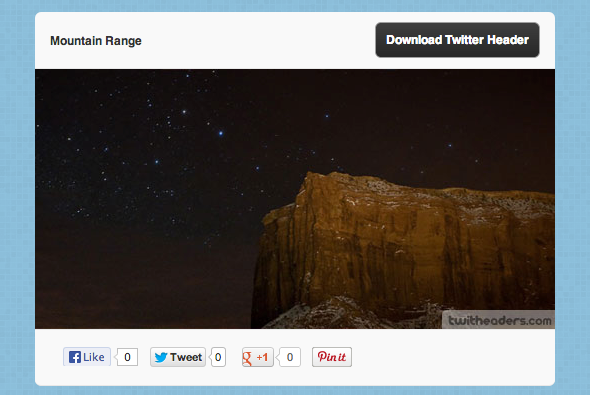Click the Facebook like count box
The height and width of the screenshot is (395, 590).
pyautogui.click(x=127, y=357)
